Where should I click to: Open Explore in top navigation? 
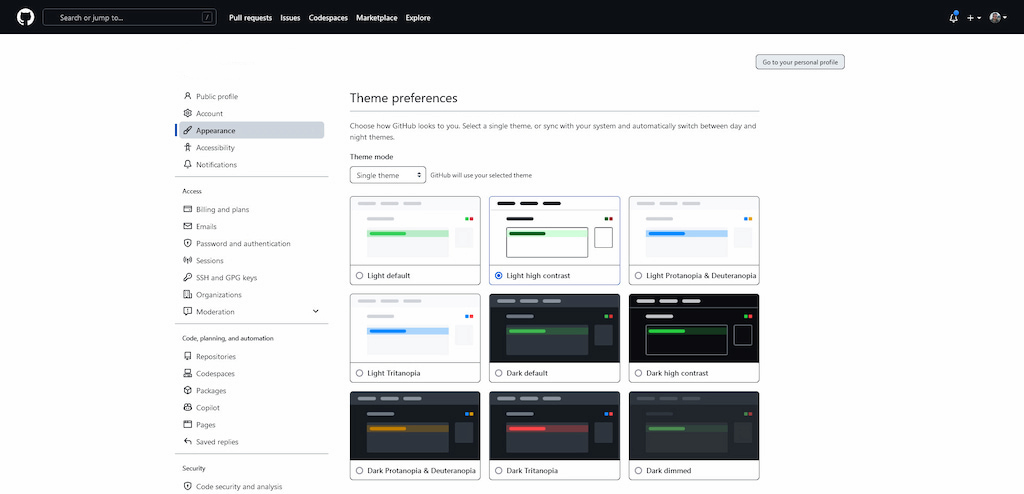(x=418, y=18)
